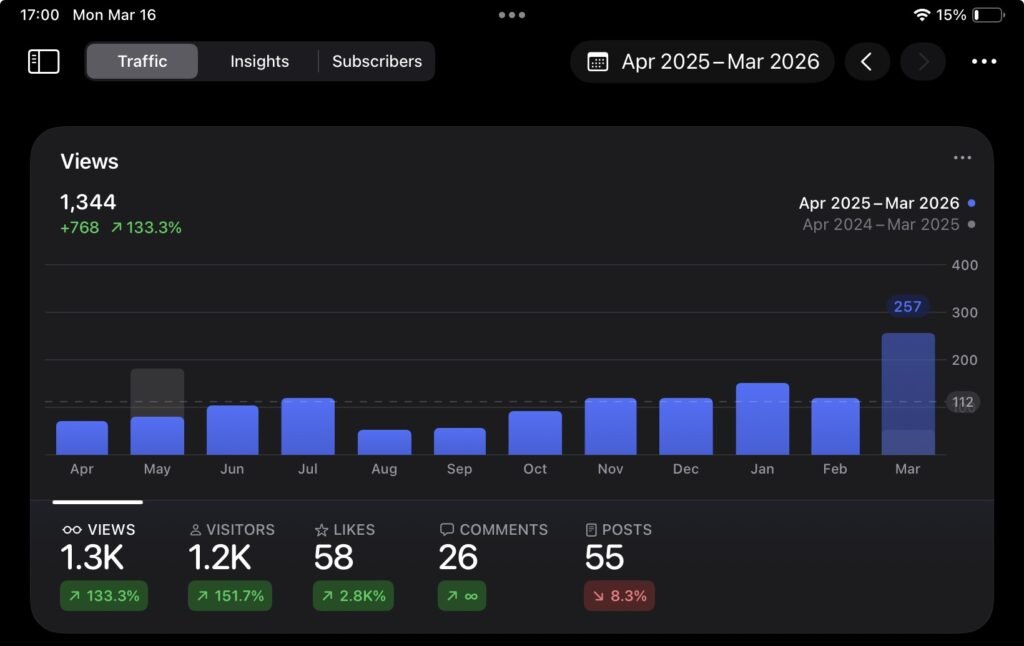Open the calendar date range picker
Screen dimensions: 1024x646
coord(702,62)
